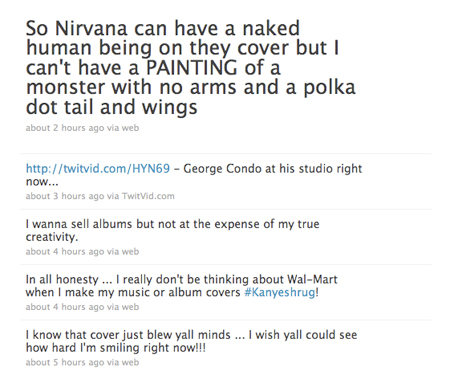Image resolution: width=450 pixels, height=371 pixels.
Task: Open the twitvid.com/HYN69 link
Action: coord(98,168)
